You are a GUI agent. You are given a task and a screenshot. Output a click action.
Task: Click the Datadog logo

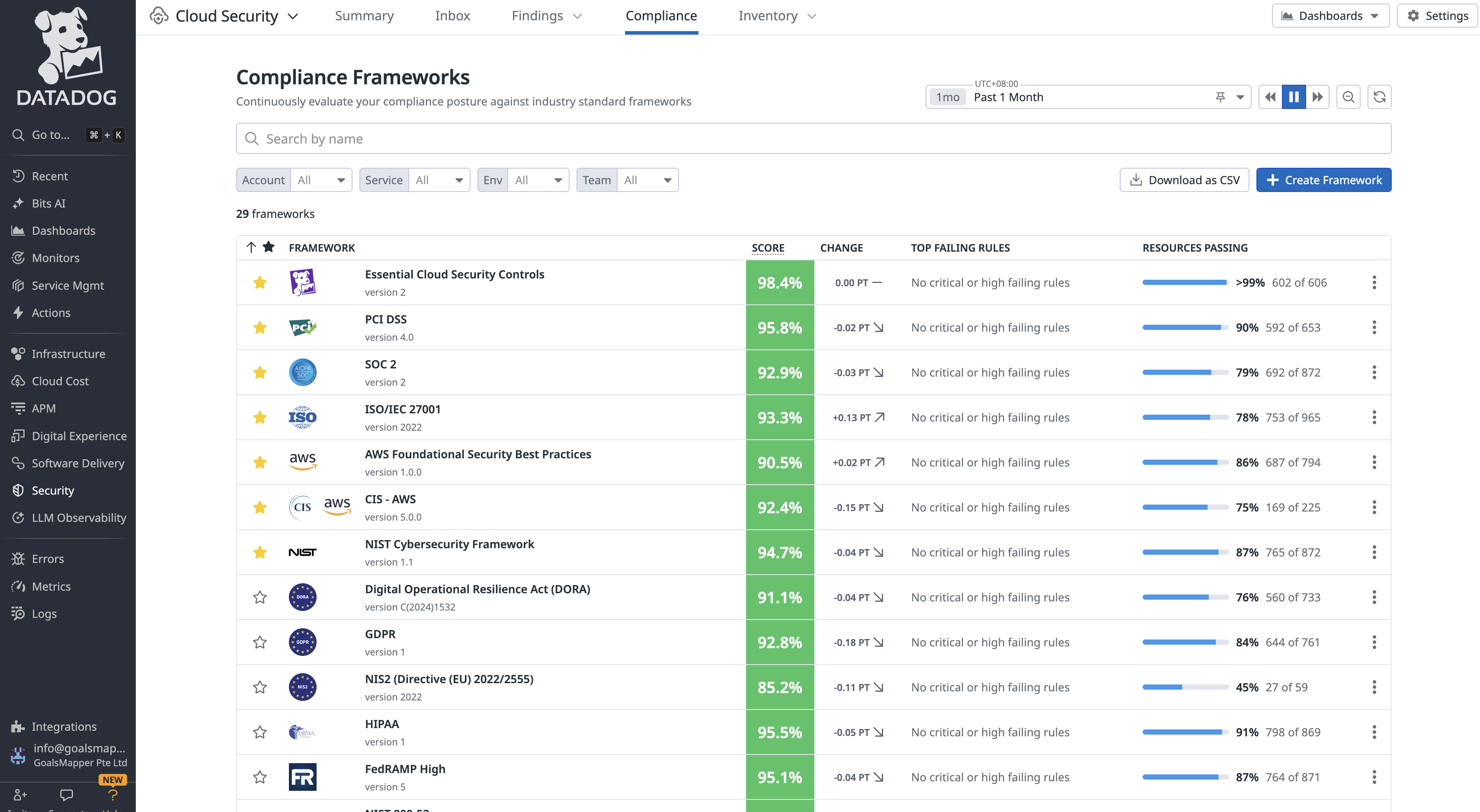(67, 56)
